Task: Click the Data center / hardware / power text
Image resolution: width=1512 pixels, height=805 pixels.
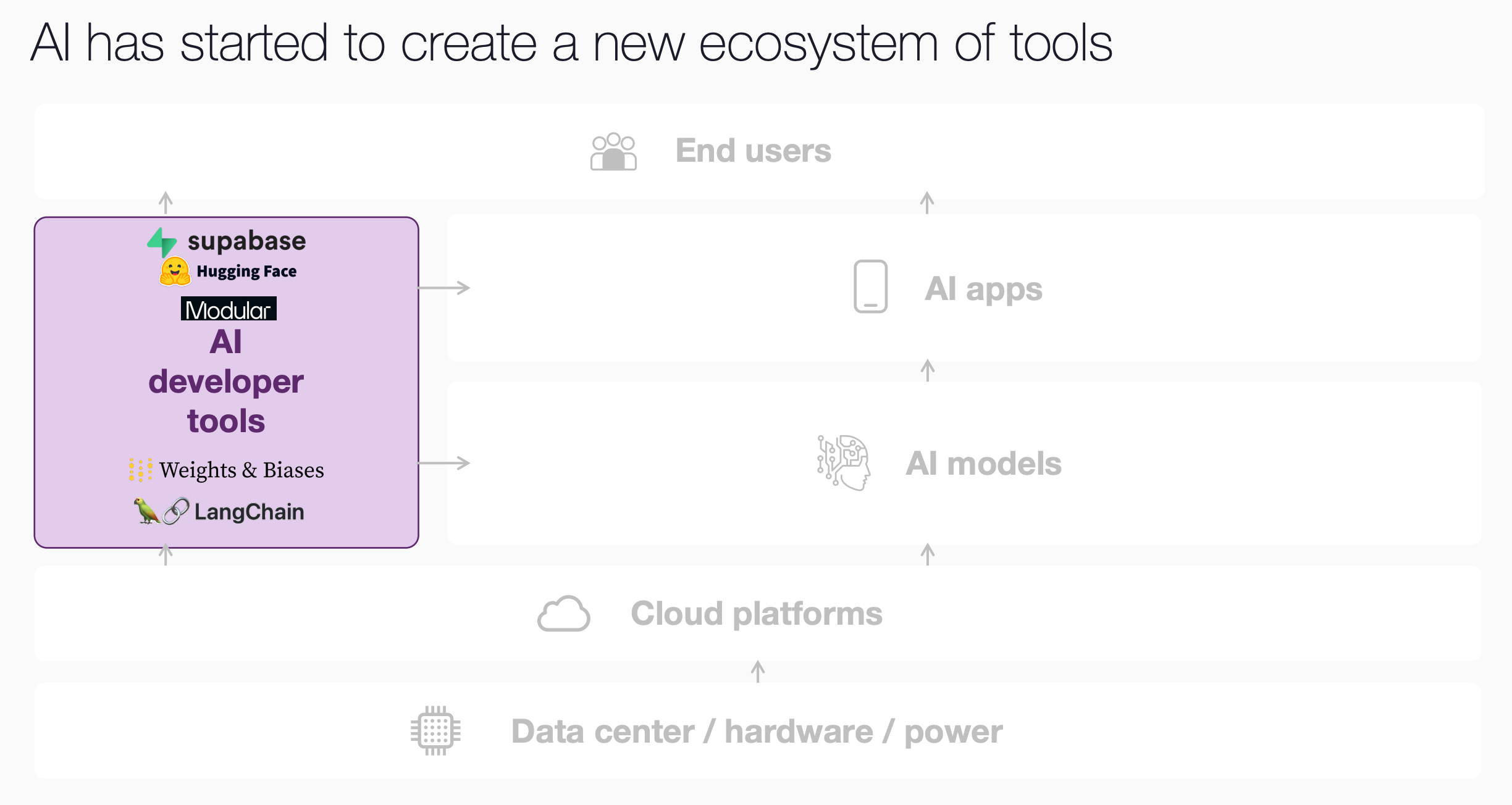Action: pyautogui.click(x=757, y=732)
